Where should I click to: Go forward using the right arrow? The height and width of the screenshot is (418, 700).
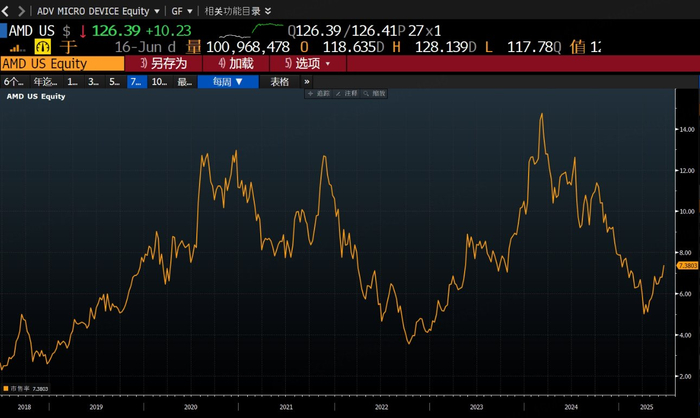click(x=21, y=11)
